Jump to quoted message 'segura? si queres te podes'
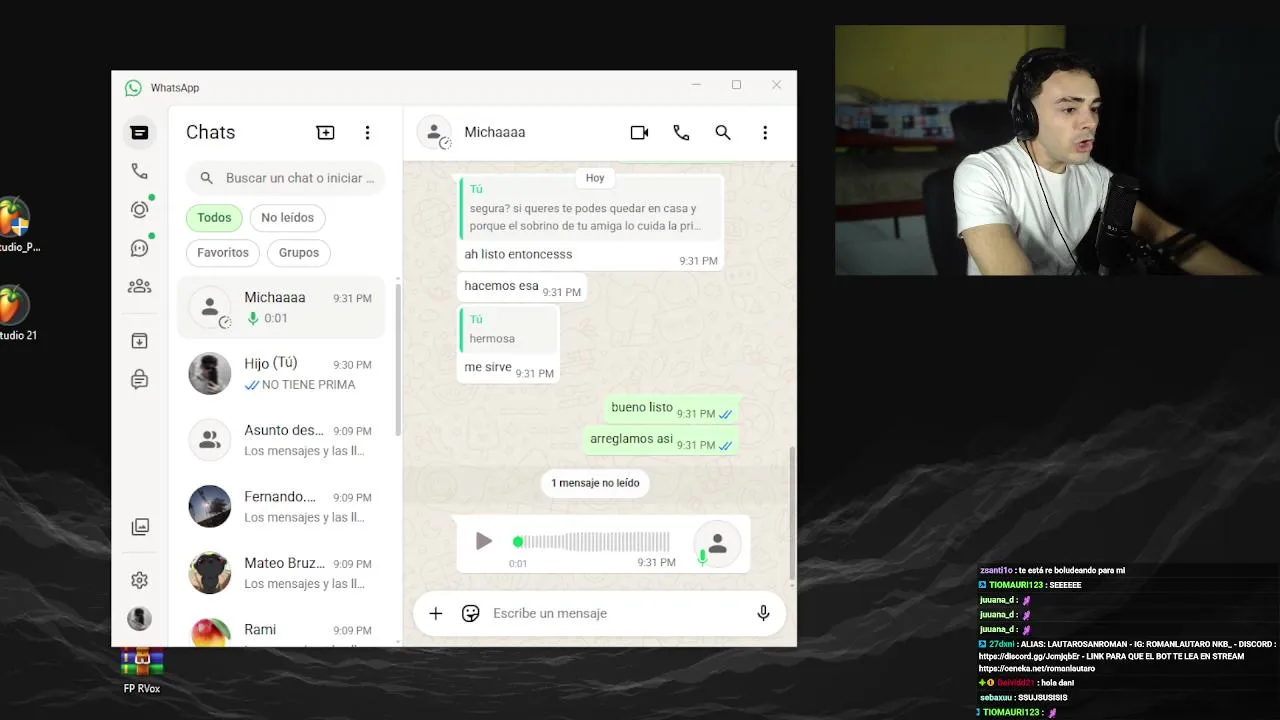The width and height of the screenshot is (1280, 720). pyautogui.click(x=591, y=207)
